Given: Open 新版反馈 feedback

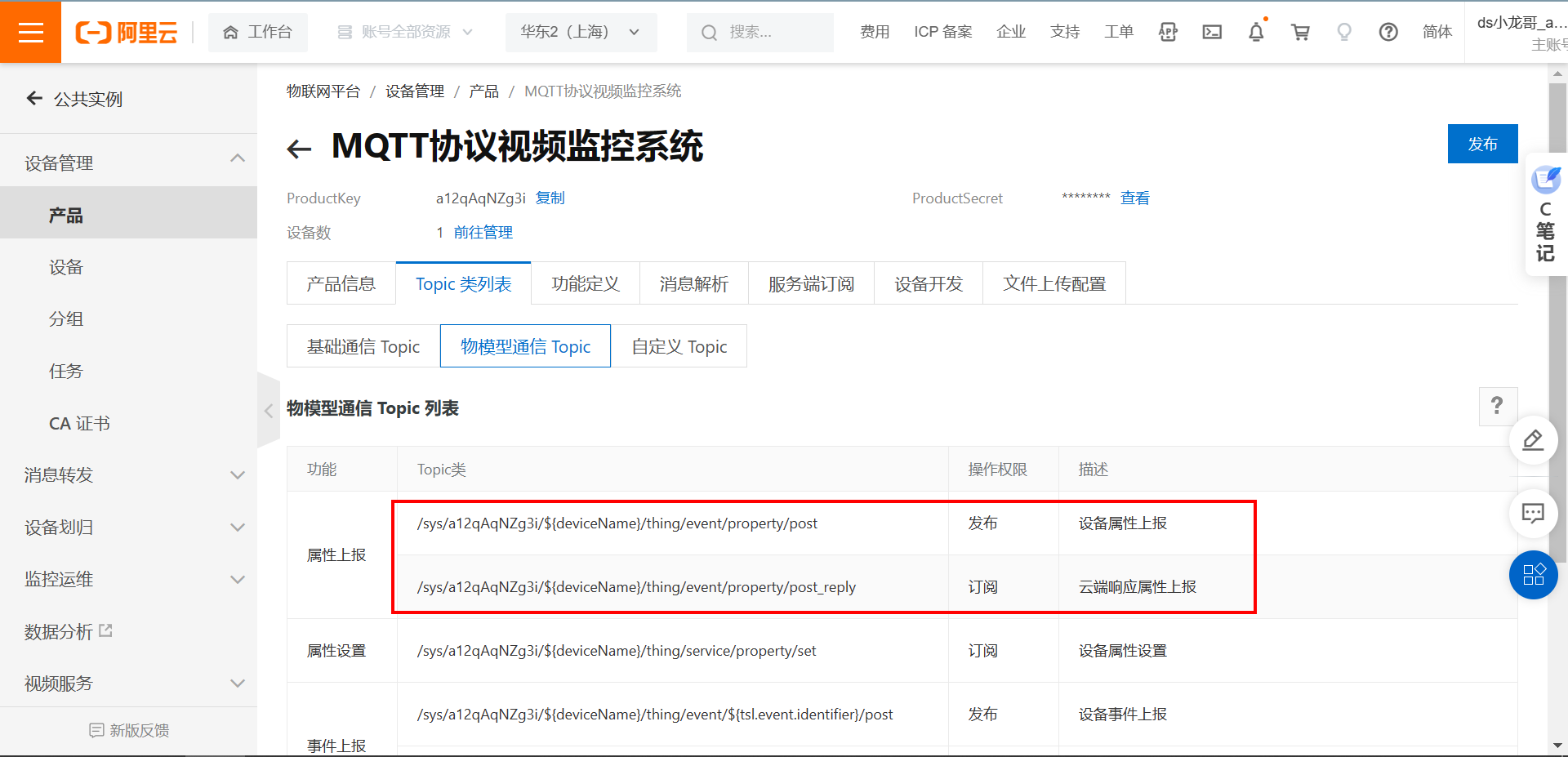Looking at the screenshot, I should pos(129,730).
